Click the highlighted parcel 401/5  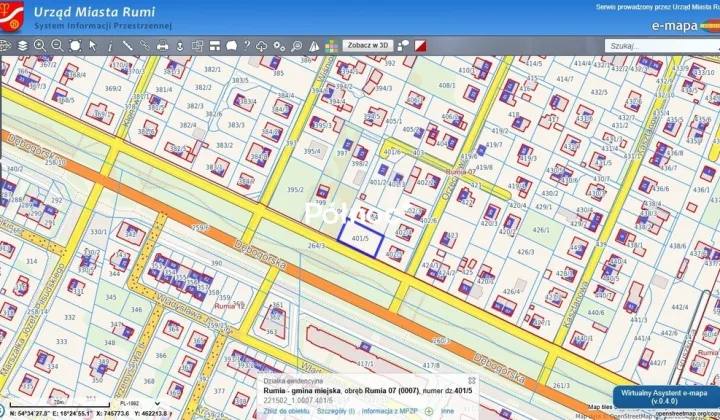pos(360,239)
